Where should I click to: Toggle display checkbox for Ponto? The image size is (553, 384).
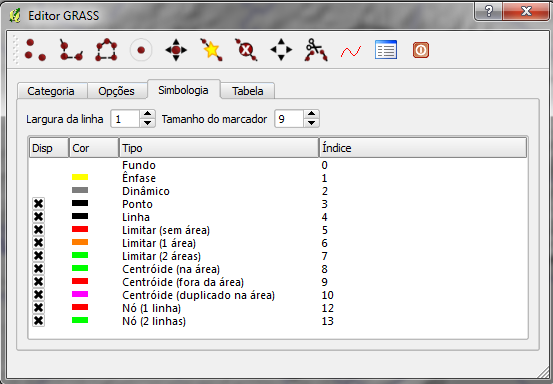38,204
